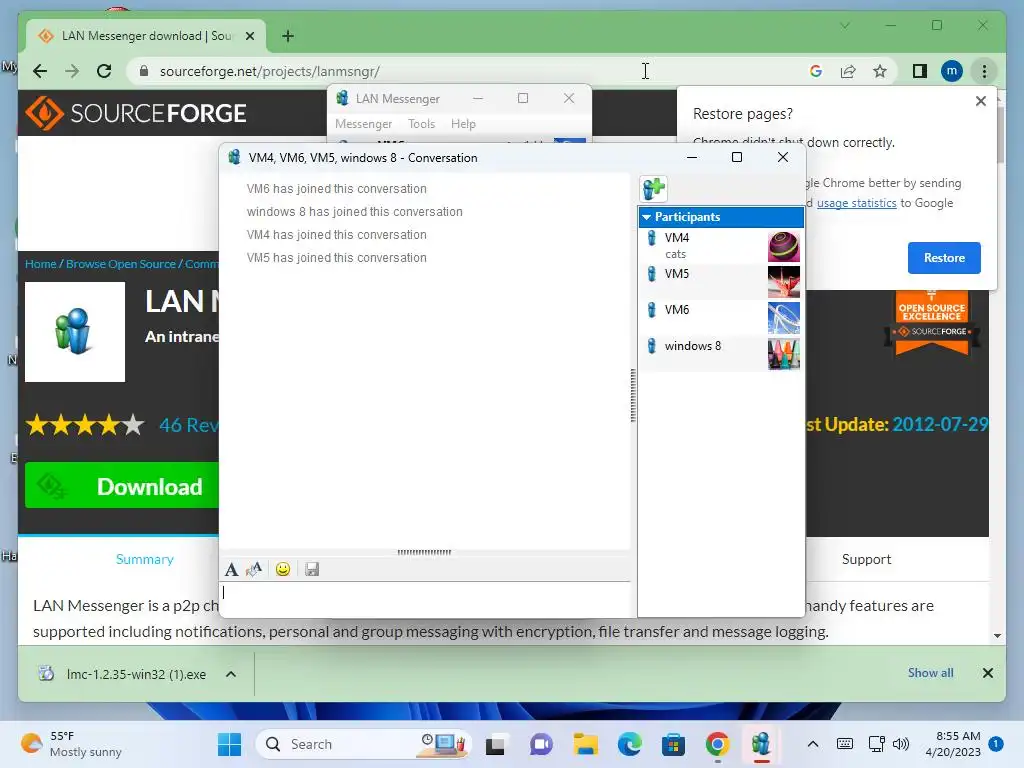
Task: Click the Chrome forward arrow
Action: [72, 71]
